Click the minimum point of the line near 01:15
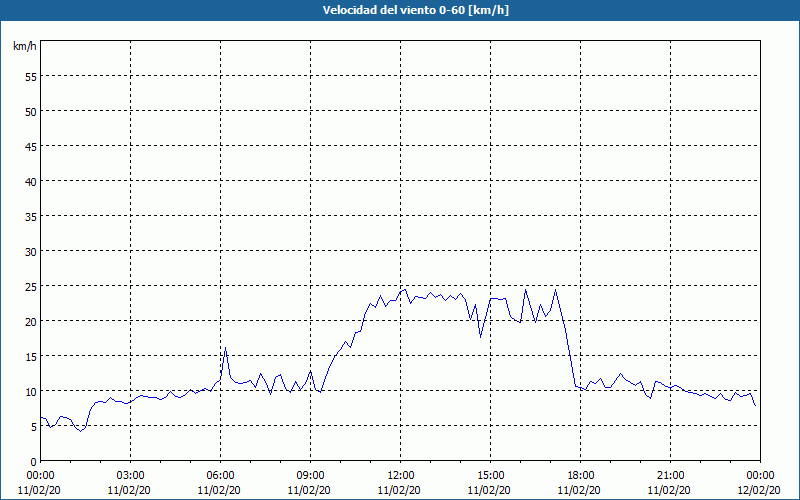 [80, 431]
